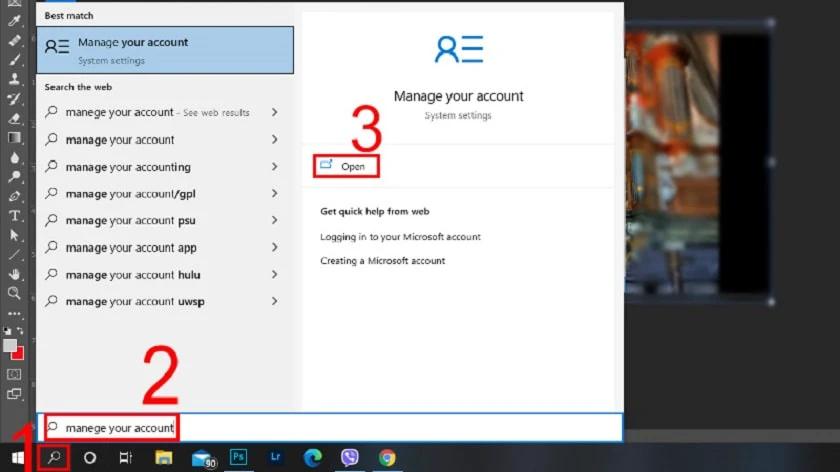Select the Blur tool droplet icon
Viewport: 840px width, 472px height.
coord(14,158)
